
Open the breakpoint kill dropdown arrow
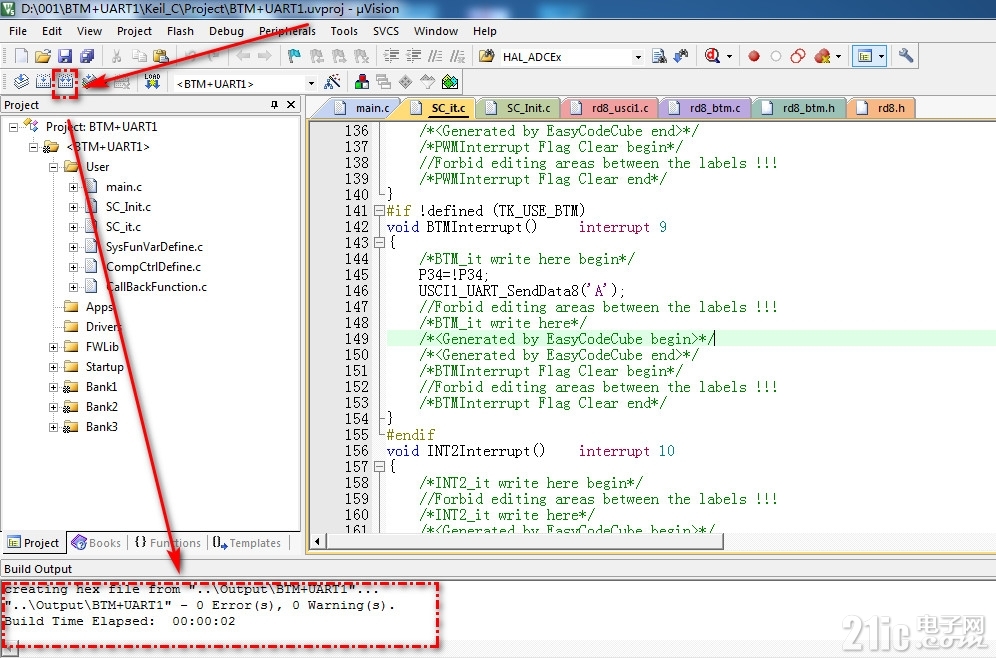click(838, 57)
